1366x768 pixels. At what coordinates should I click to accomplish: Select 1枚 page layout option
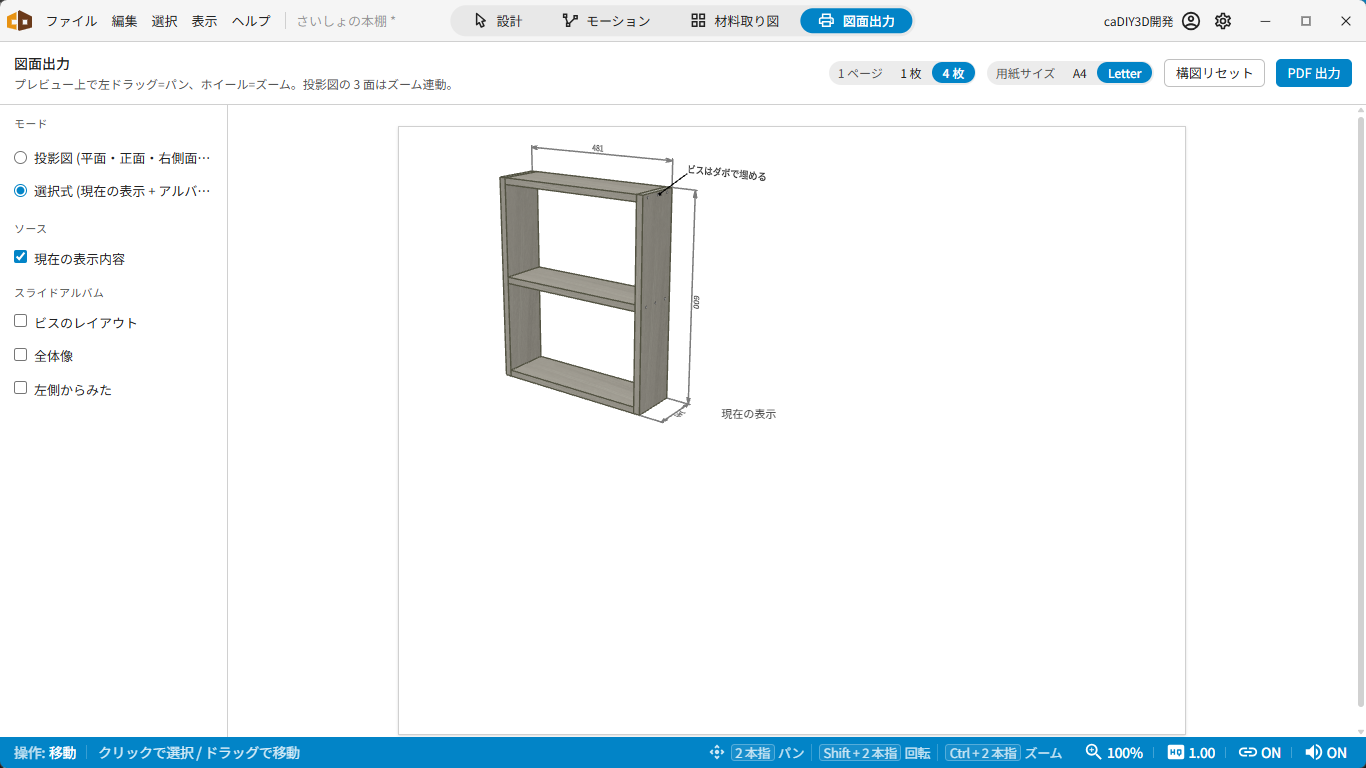point(911,73)
